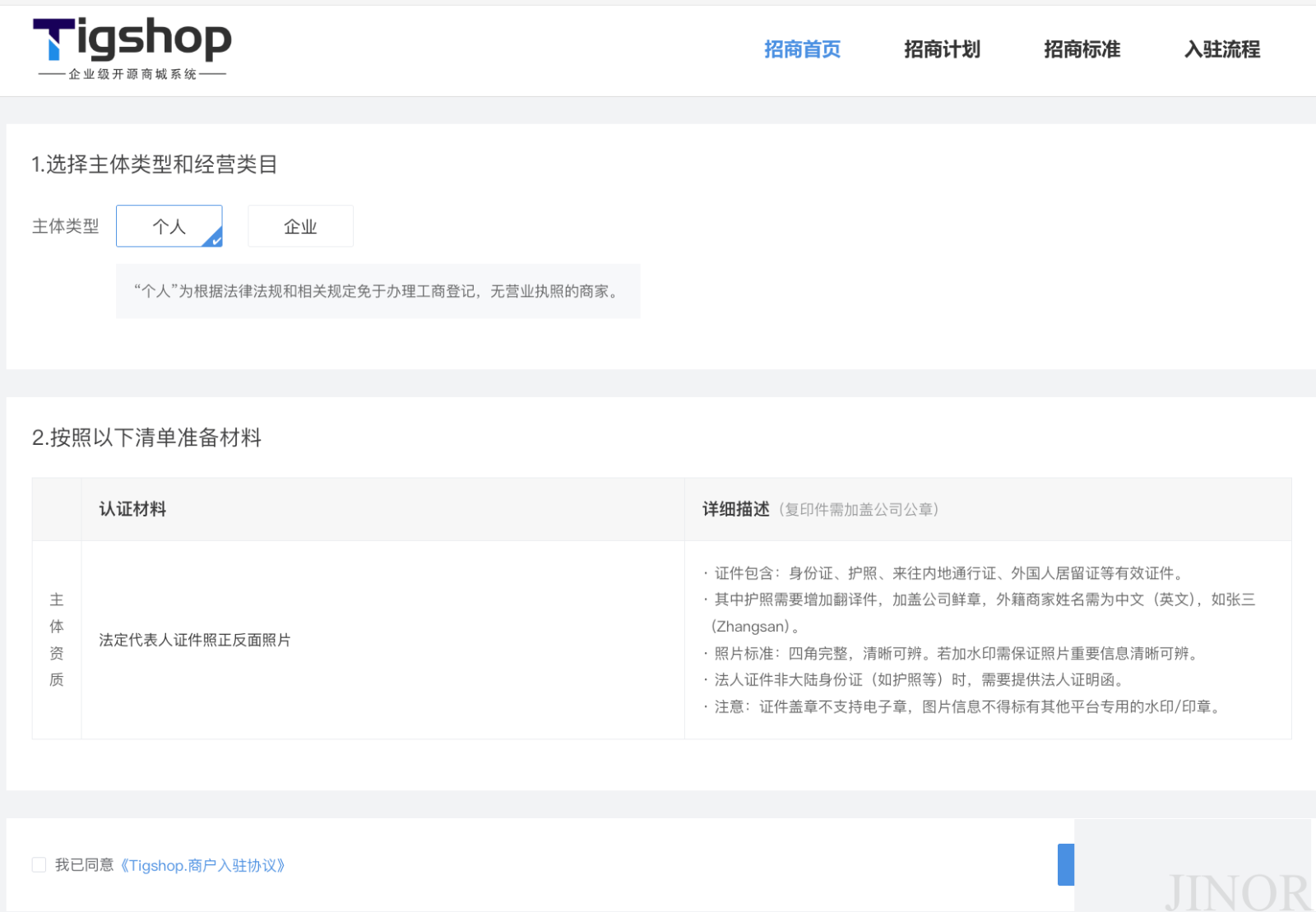
Task: Select 企业 as the entity type
Action: (x=300, y=226)
